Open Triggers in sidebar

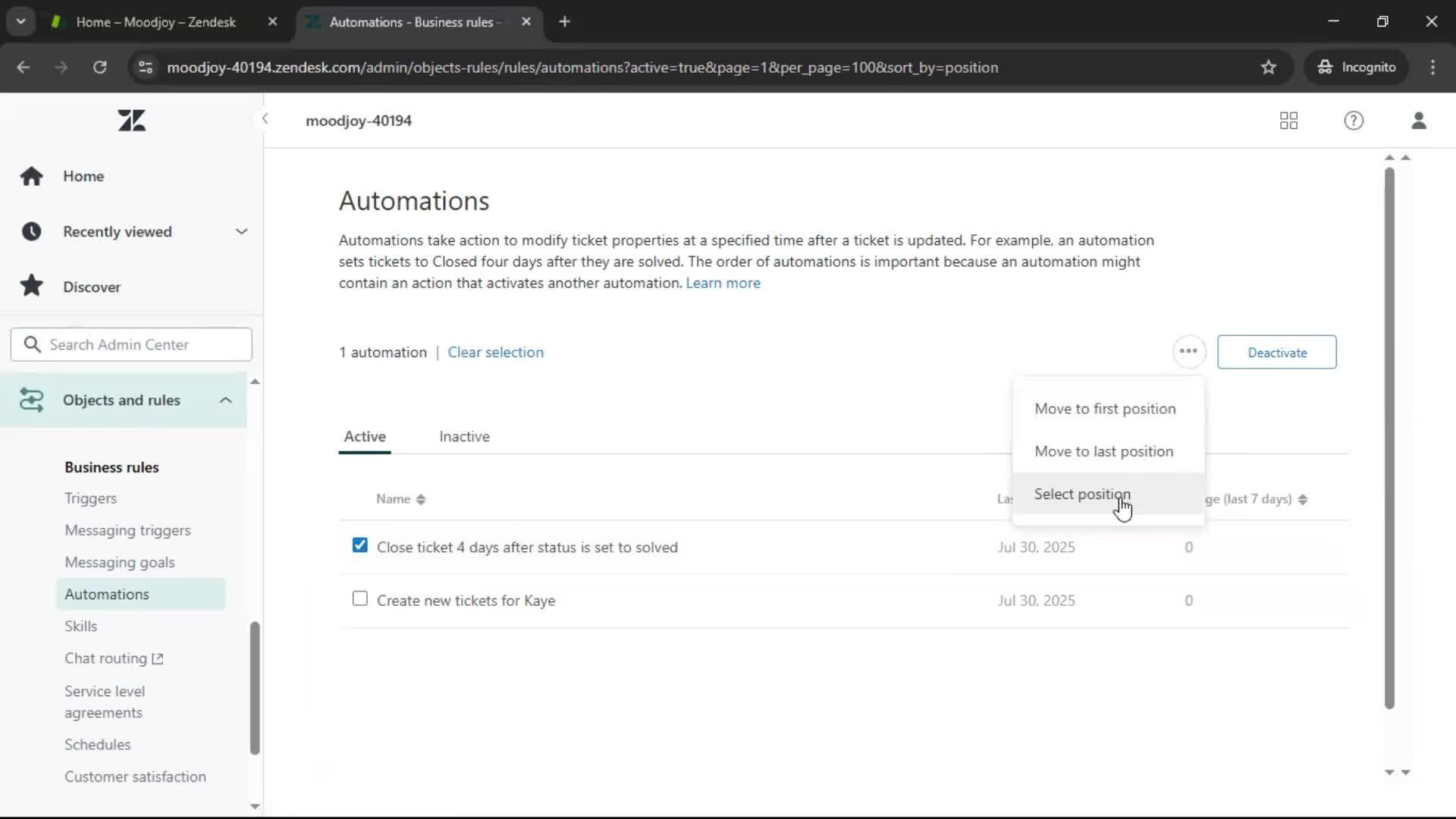point(90,498)
